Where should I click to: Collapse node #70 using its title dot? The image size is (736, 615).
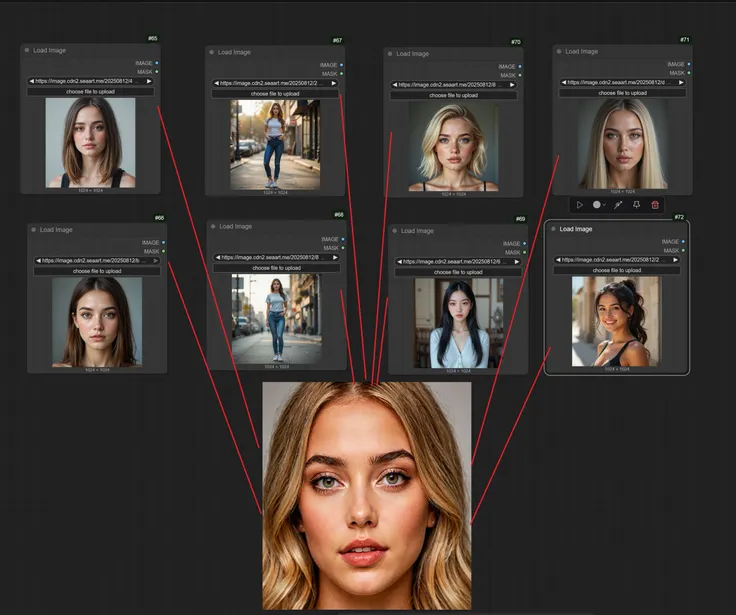(x=390, y=54)
